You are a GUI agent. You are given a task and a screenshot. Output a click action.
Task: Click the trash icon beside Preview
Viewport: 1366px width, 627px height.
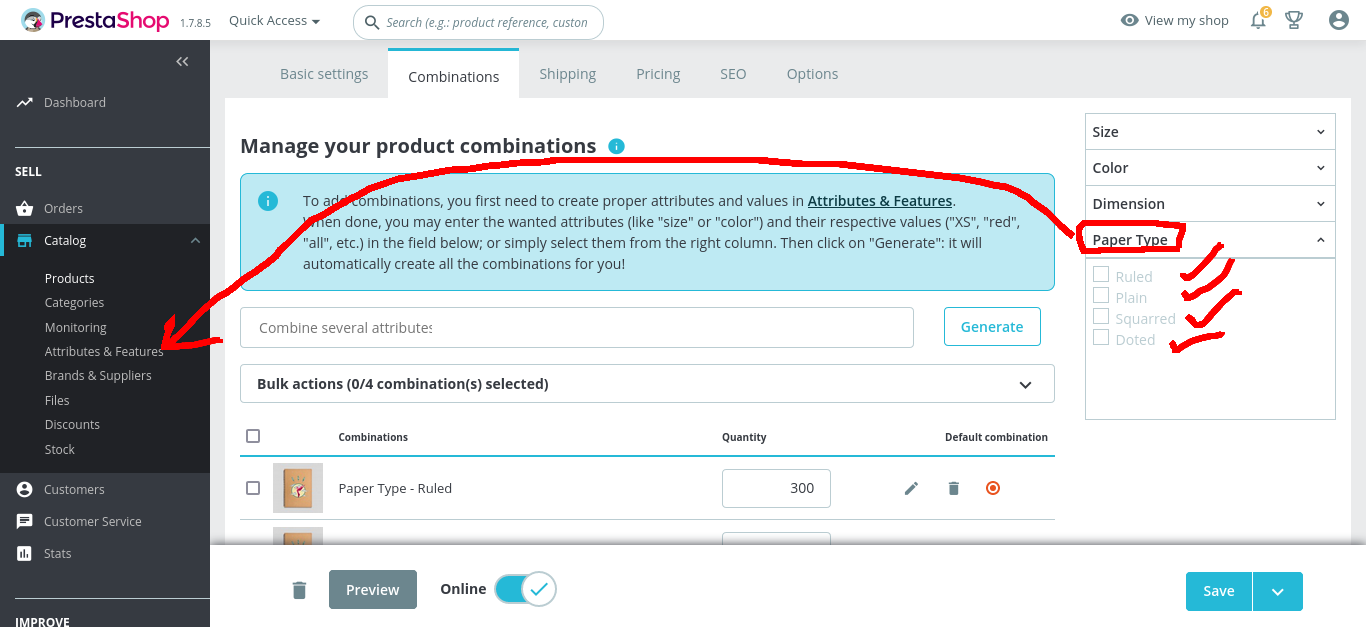click(x=299, y=590)
